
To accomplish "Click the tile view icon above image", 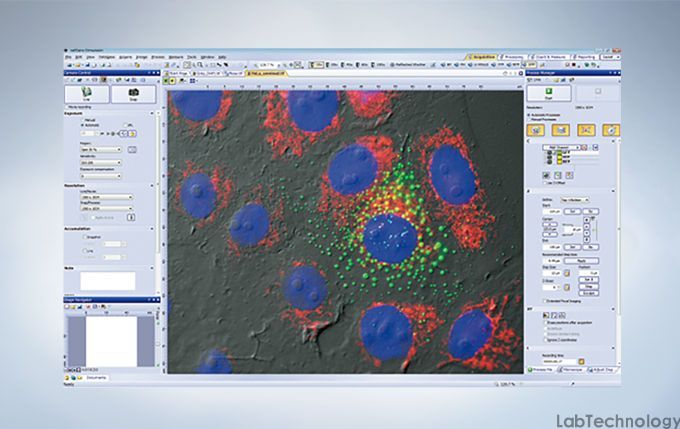I will [193, 81].
